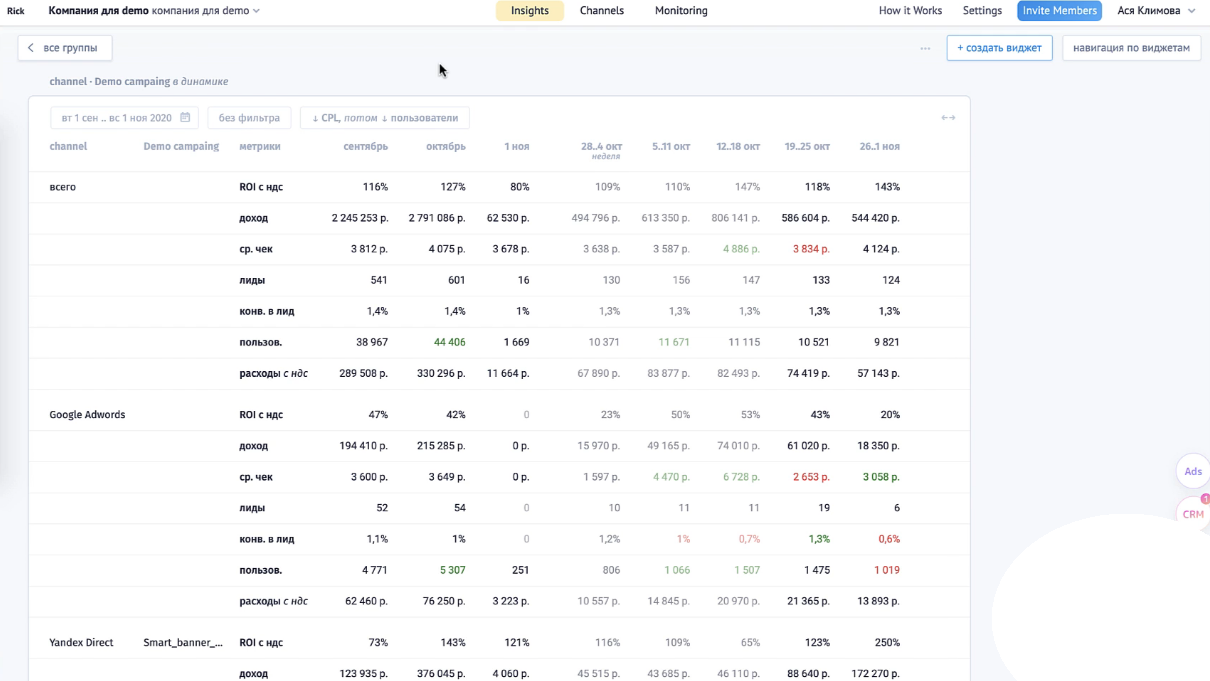Click Google Adwords red conversion 0,6%

point(888,539)
